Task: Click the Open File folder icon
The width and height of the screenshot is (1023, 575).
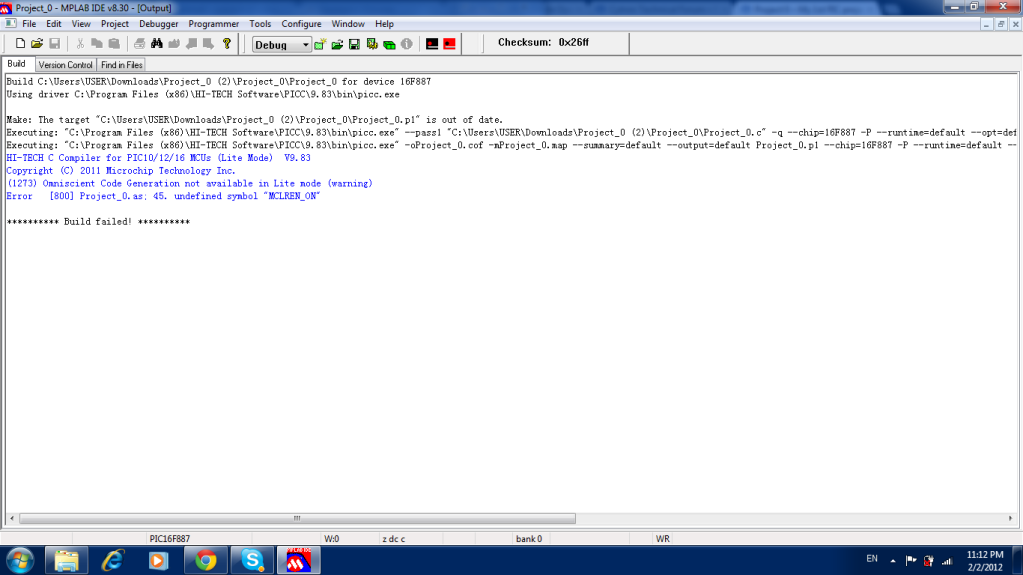Action: click(x=37, y=44)
